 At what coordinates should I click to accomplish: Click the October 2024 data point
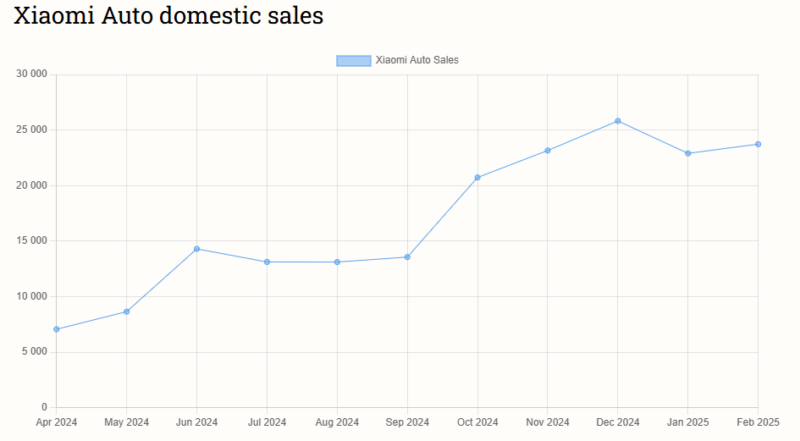coord(478,177)
